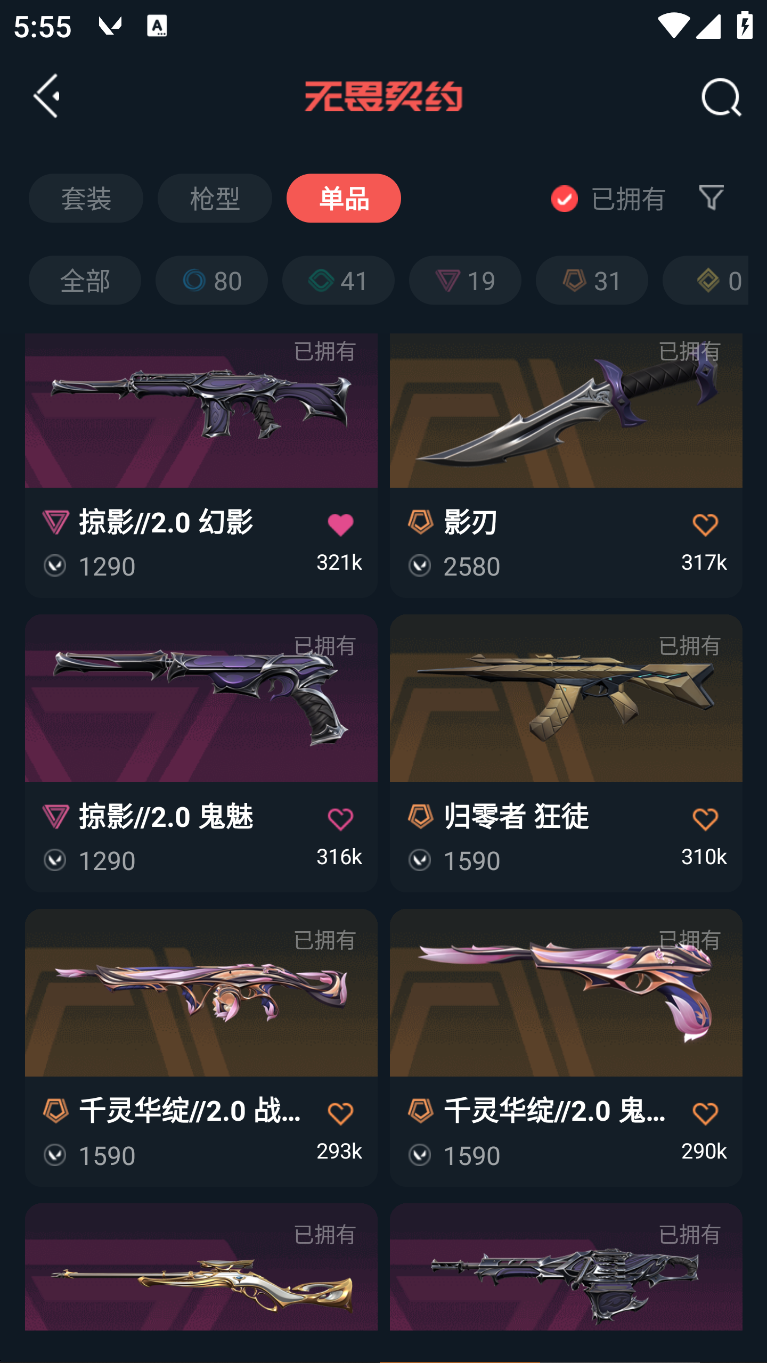This screenshot has width=767, height=1363.
Task: Switch to the 套装 tab
Action: click(x=86, y=198)
